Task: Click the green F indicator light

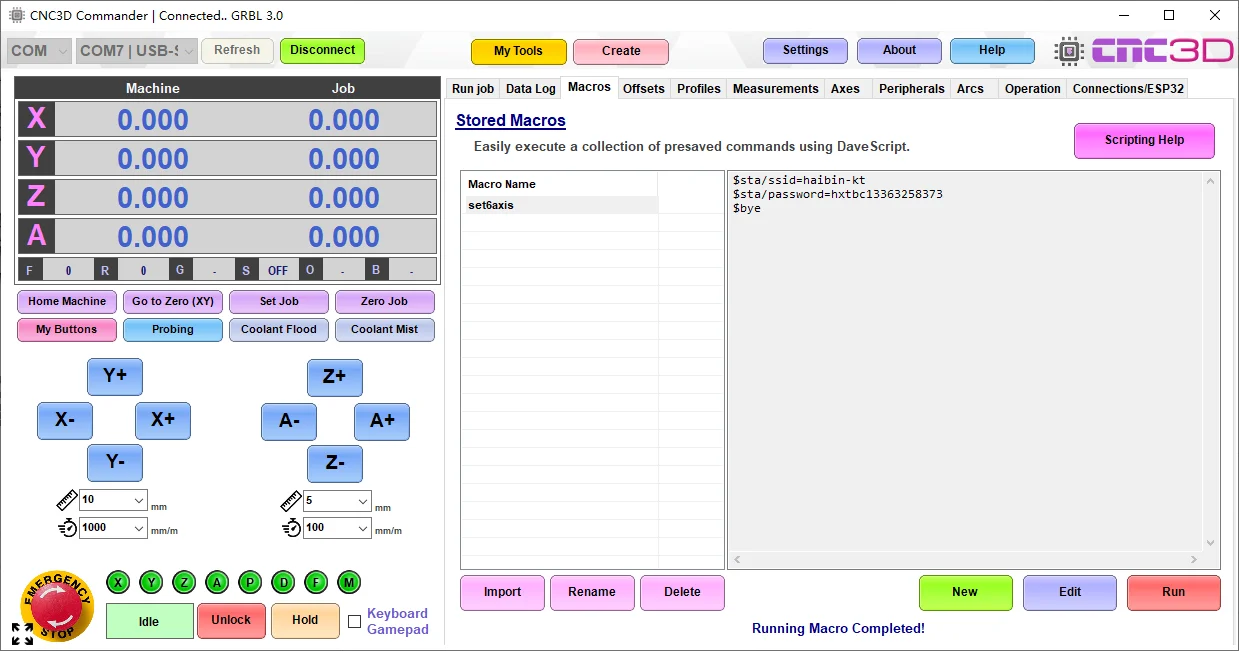Action: [316, 582]
